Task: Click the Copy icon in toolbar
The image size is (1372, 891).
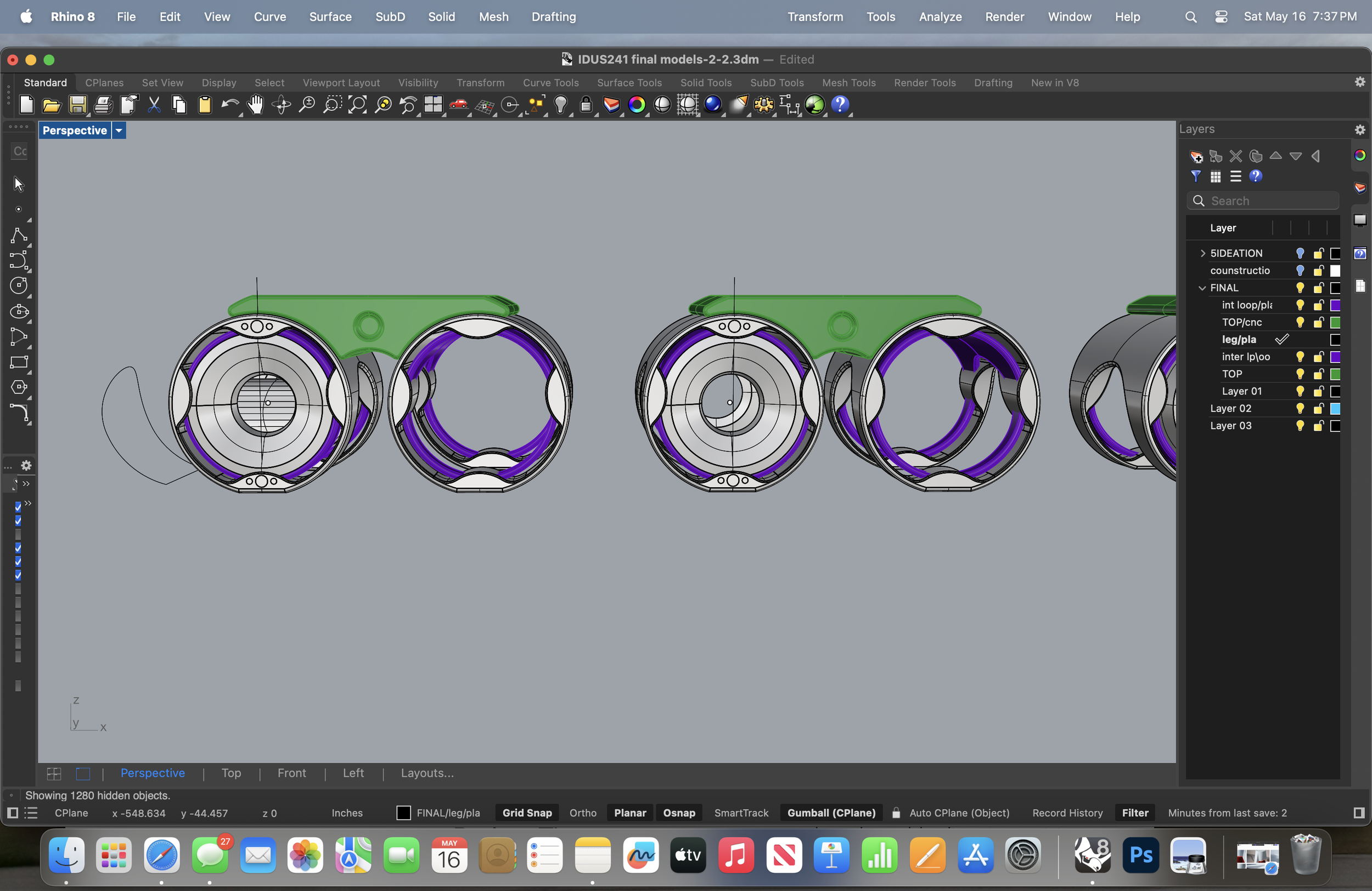Action: [x=179, y=105]
